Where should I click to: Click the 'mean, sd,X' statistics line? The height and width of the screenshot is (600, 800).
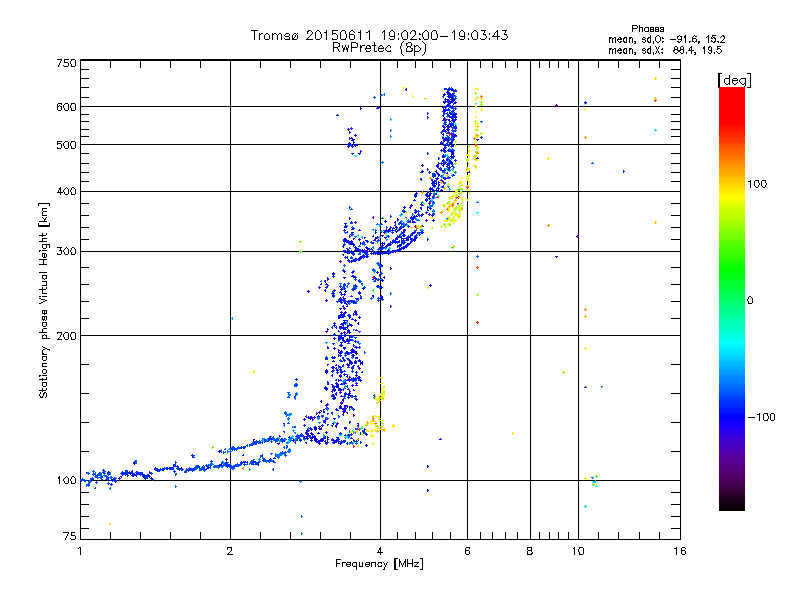point(665,50)
